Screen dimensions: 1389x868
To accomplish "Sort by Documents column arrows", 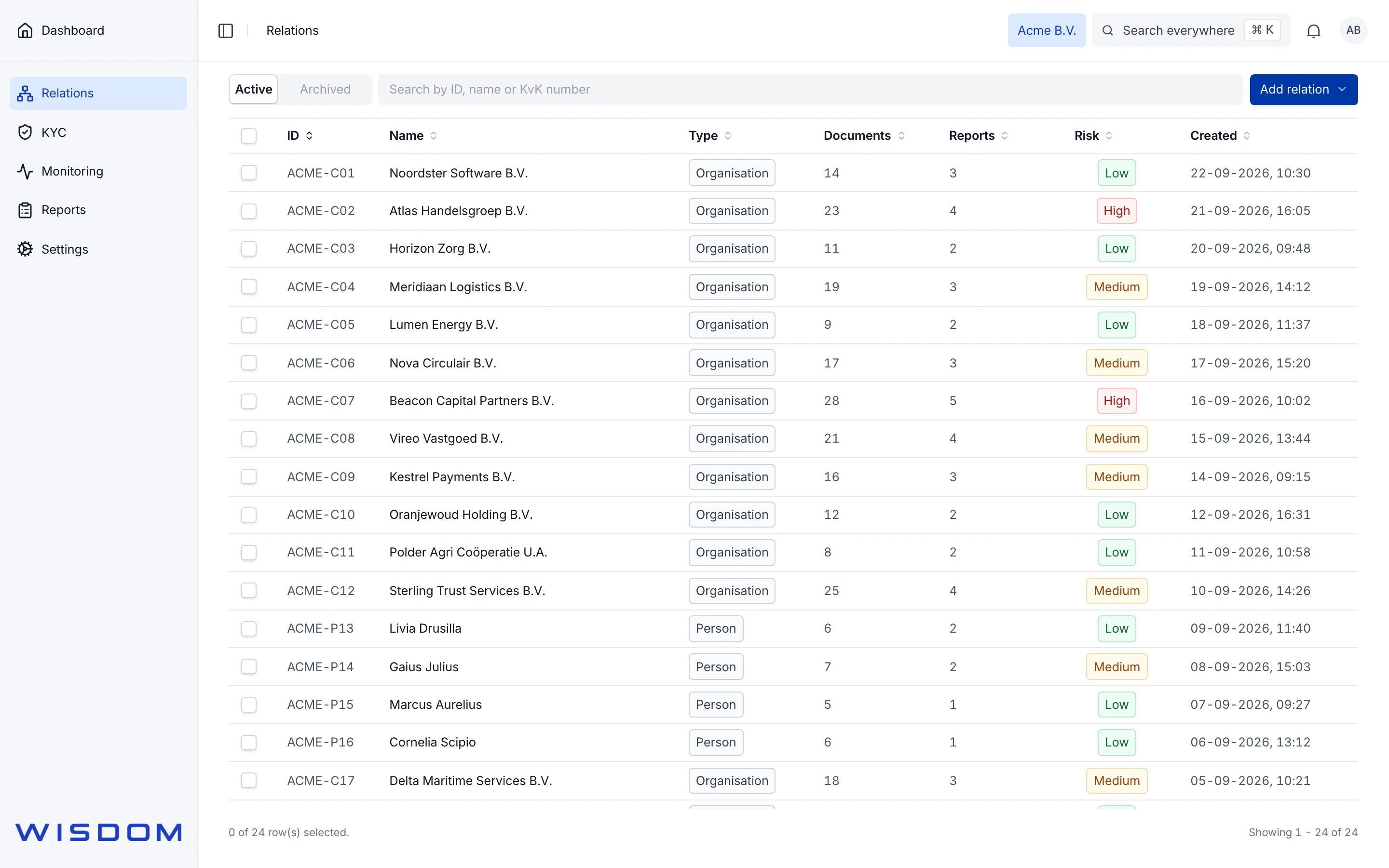I will tap(901, 136).
